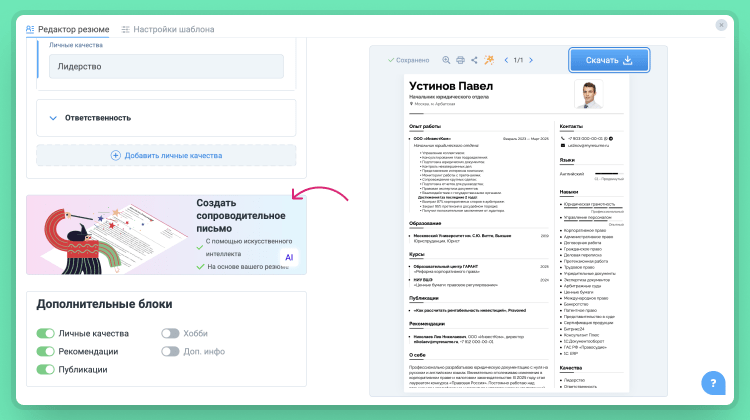Click the magic wand icon
750x420 pixels.
point(489,61)
